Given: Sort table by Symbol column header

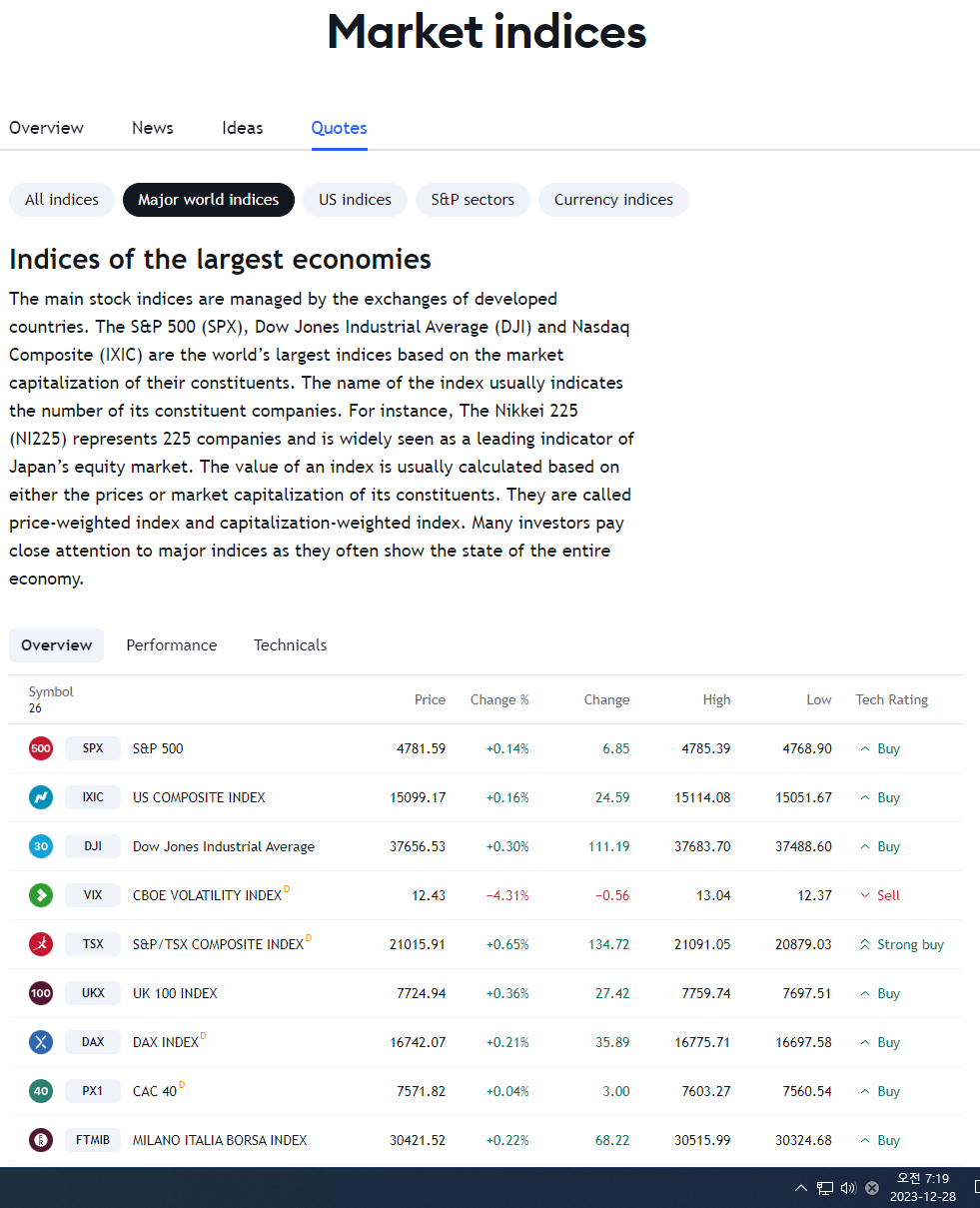Looking at the screenshot, I should coord(51,691).
